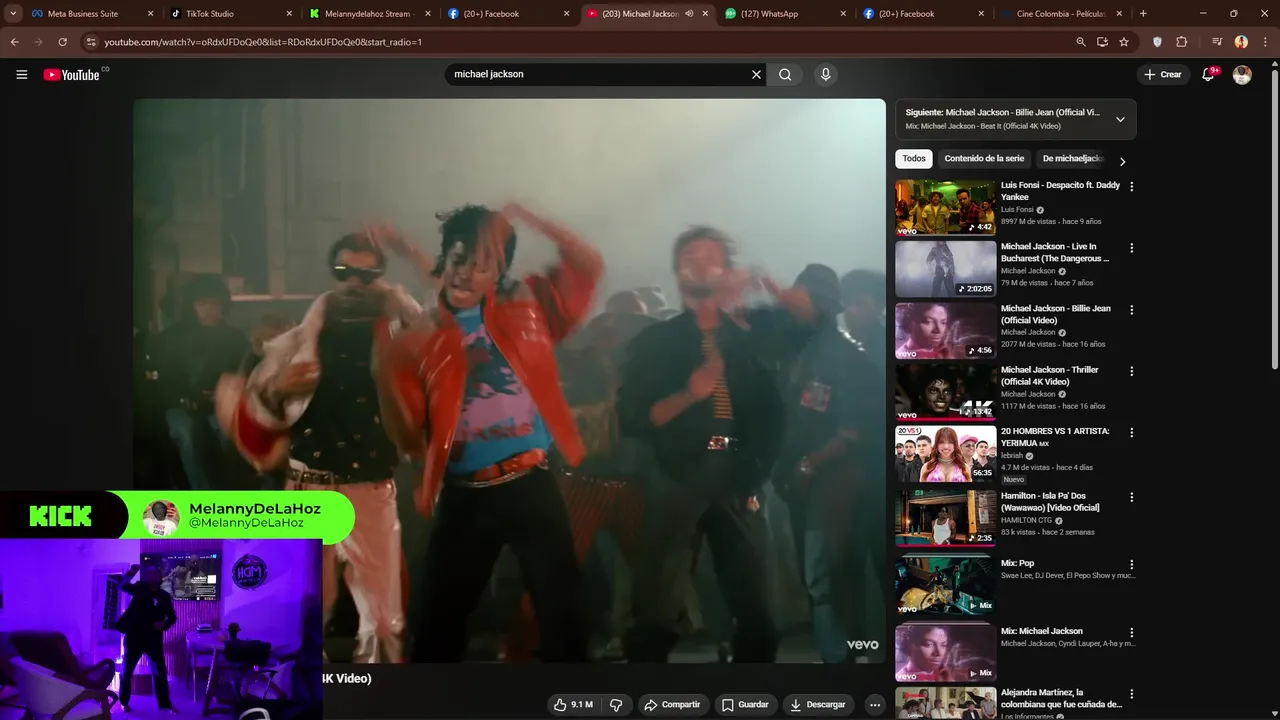The image size is (1280, 720).
Task: Click the Guardar button
Action: pos(745,705)
